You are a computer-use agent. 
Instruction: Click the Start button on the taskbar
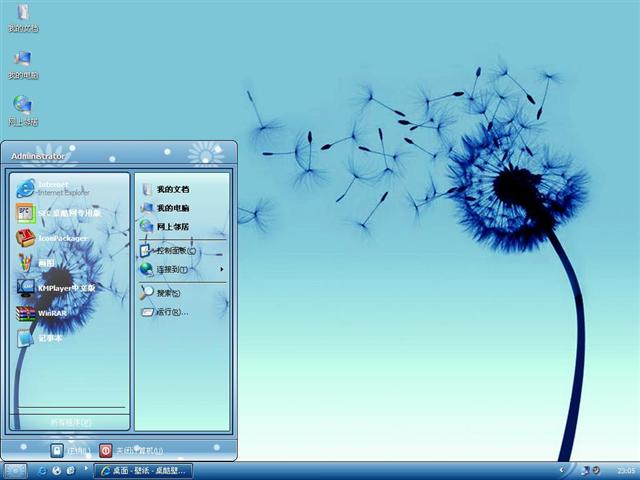[x=15, y=470]
